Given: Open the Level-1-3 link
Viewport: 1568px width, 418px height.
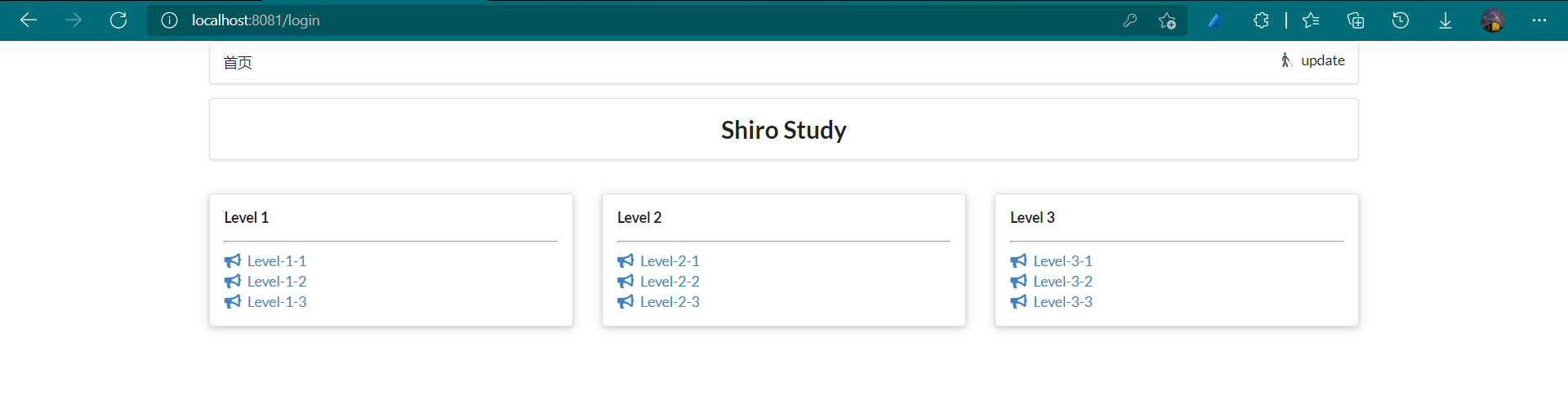Looking at the screenshot, I should (x=277, y=302).
